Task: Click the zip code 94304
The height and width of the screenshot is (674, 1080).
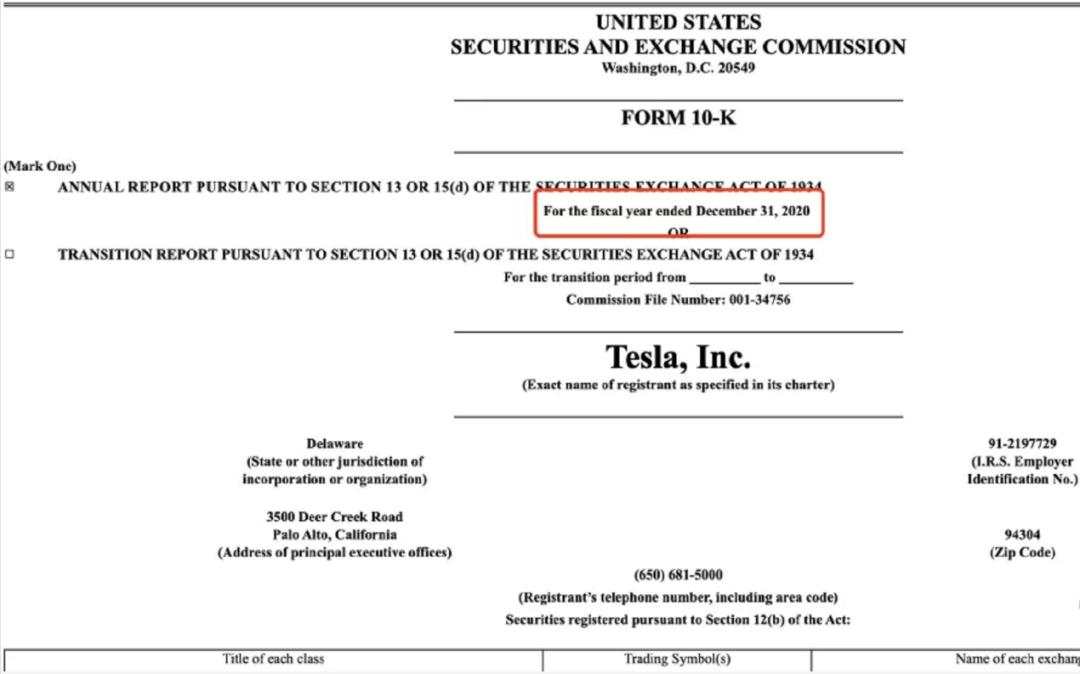Action: pyautogui.click(x=1022, y=534)
